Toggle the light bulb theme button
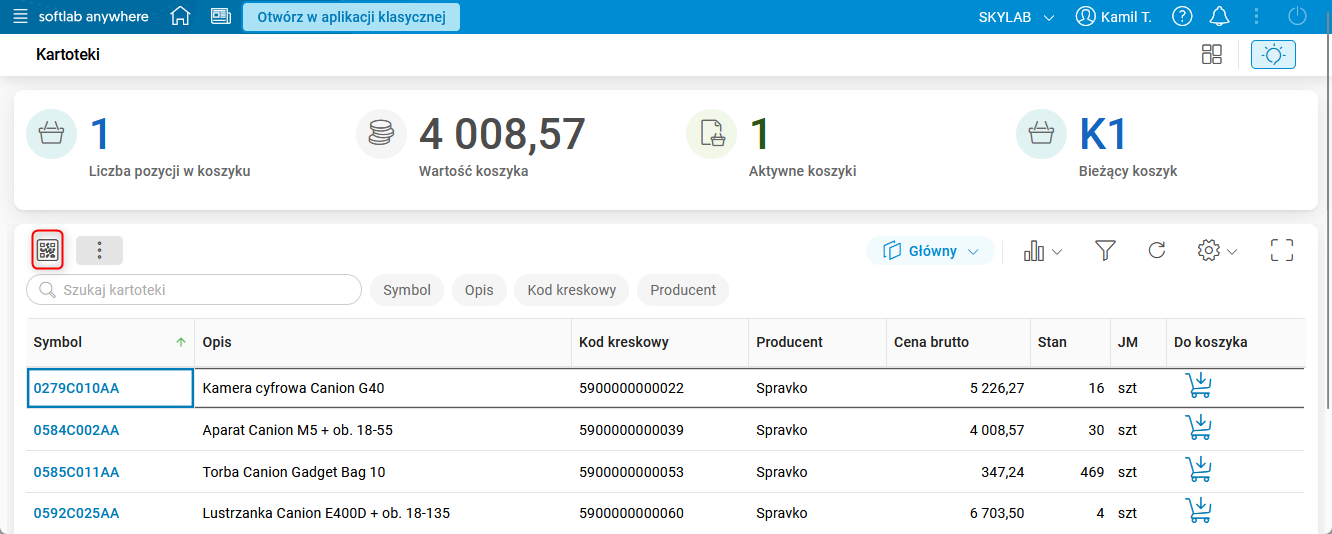Viewport: 1332px width, 534px height. pos(1273,54)
